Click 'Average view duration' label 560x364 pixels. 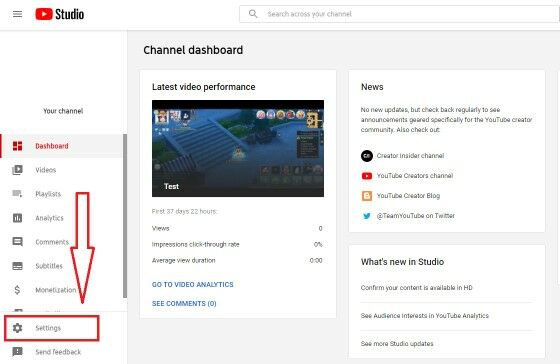[184, 260]
